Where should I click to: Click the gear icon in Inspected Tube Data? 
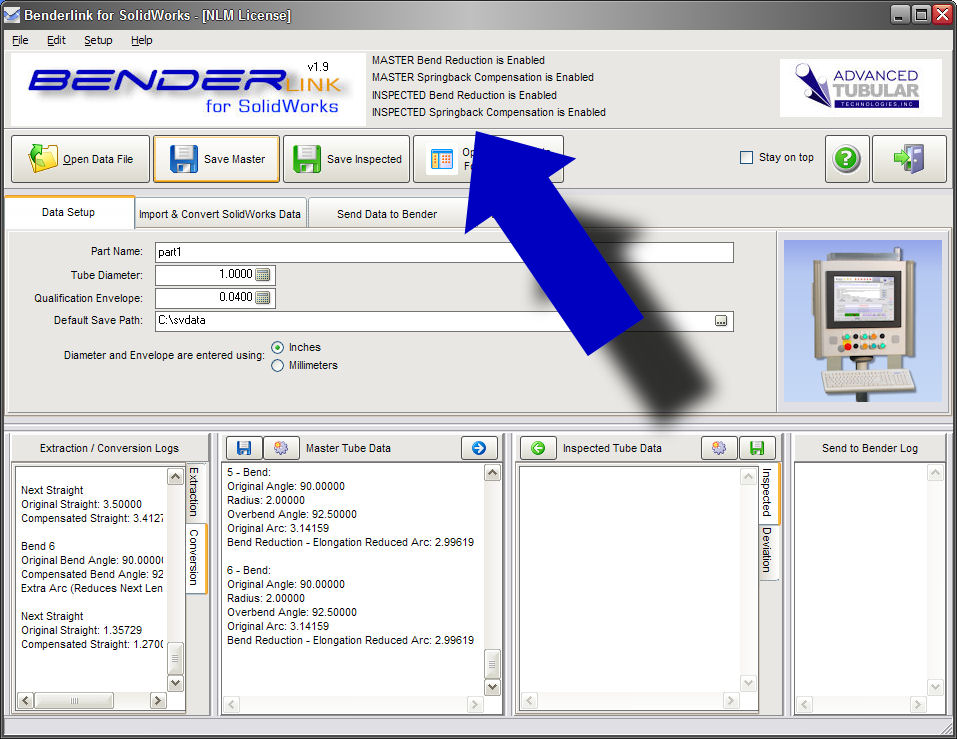[x=718, y=448]
